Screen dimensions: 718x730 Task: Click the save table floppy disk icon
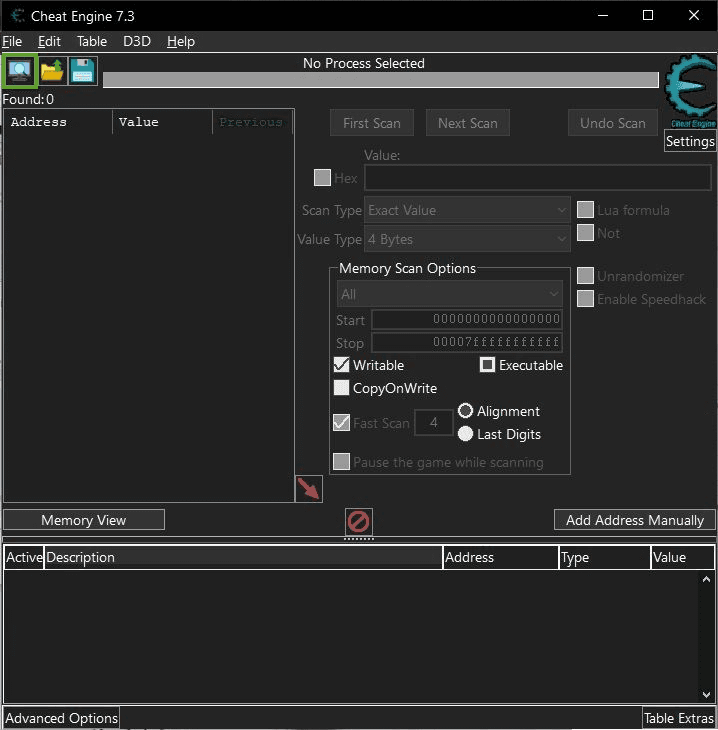pyautogui.click(x=83, y=71)
